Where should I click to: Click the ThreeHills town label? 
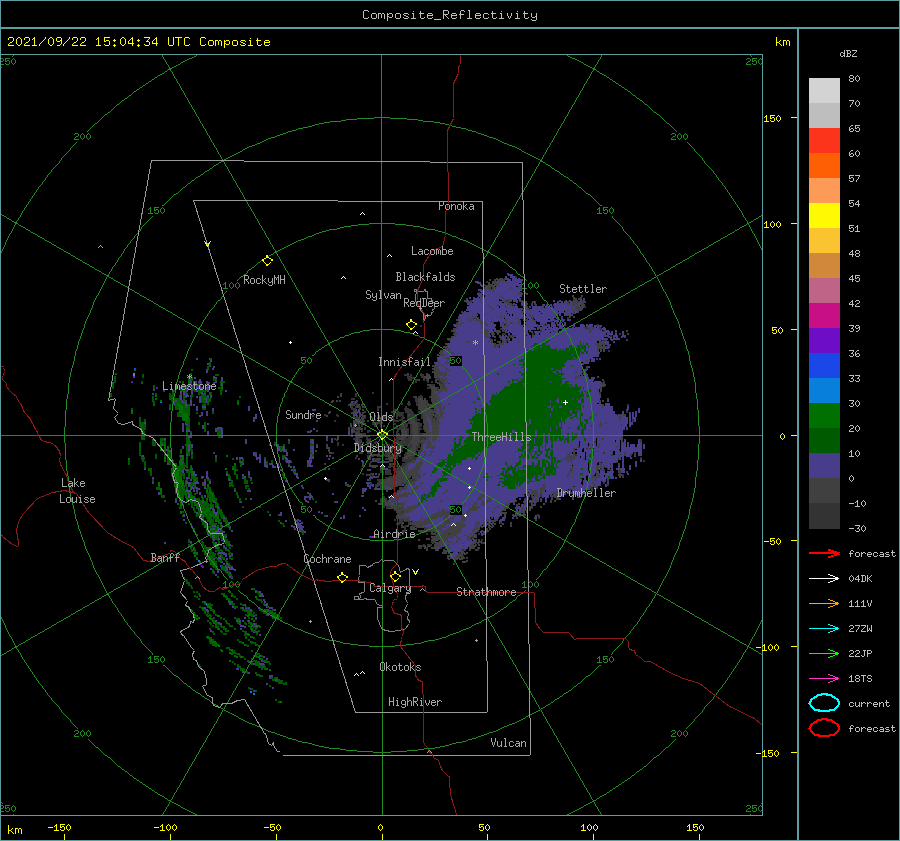tap(501, 437)
